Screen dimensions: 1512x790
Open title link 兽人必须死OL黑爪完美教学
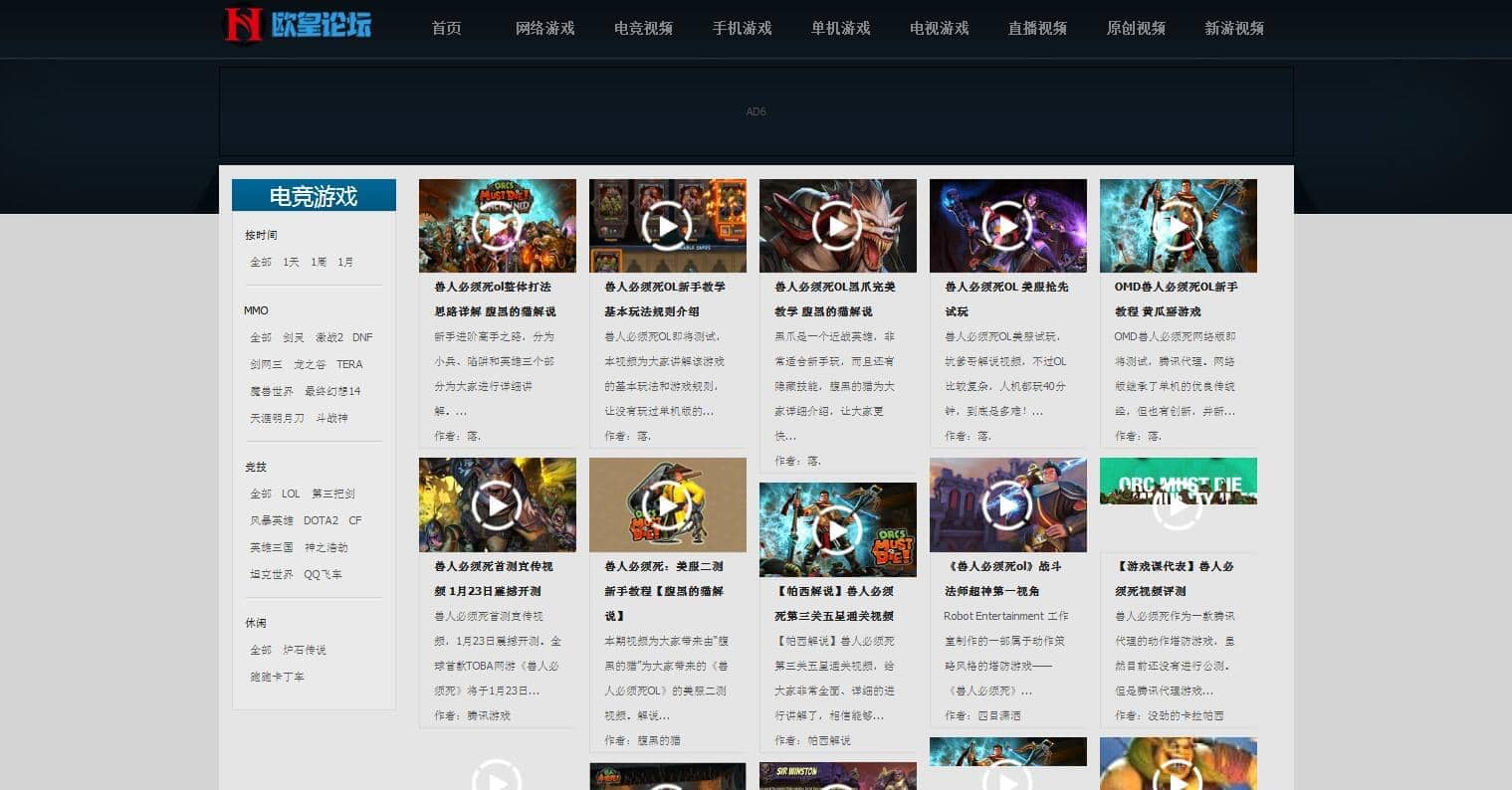click(x=835, y=298)
